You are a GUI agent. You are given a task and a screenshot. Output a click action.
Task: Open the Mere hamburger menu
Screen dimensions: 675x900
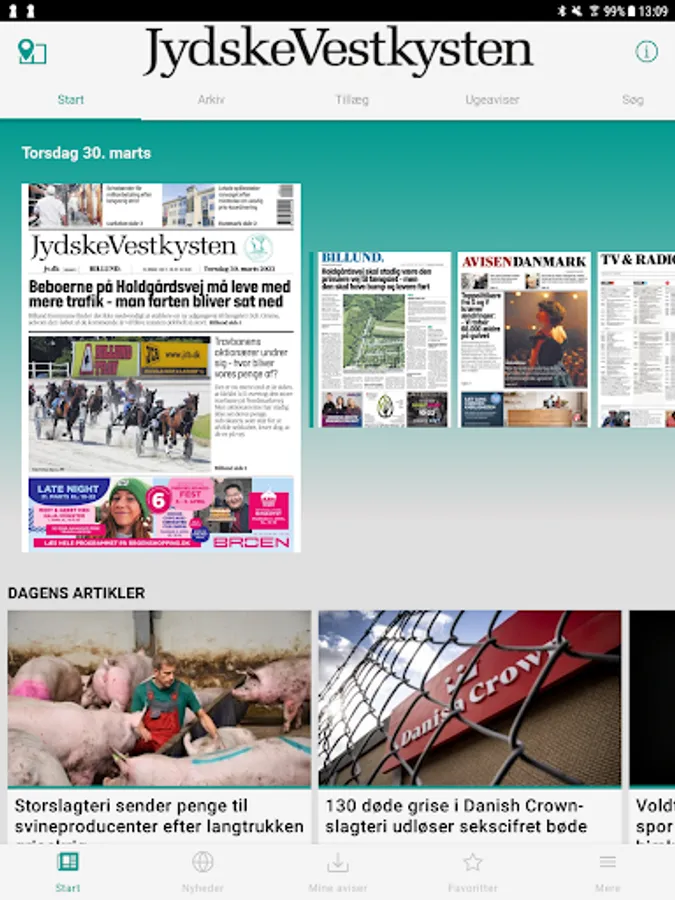[607, 862]
